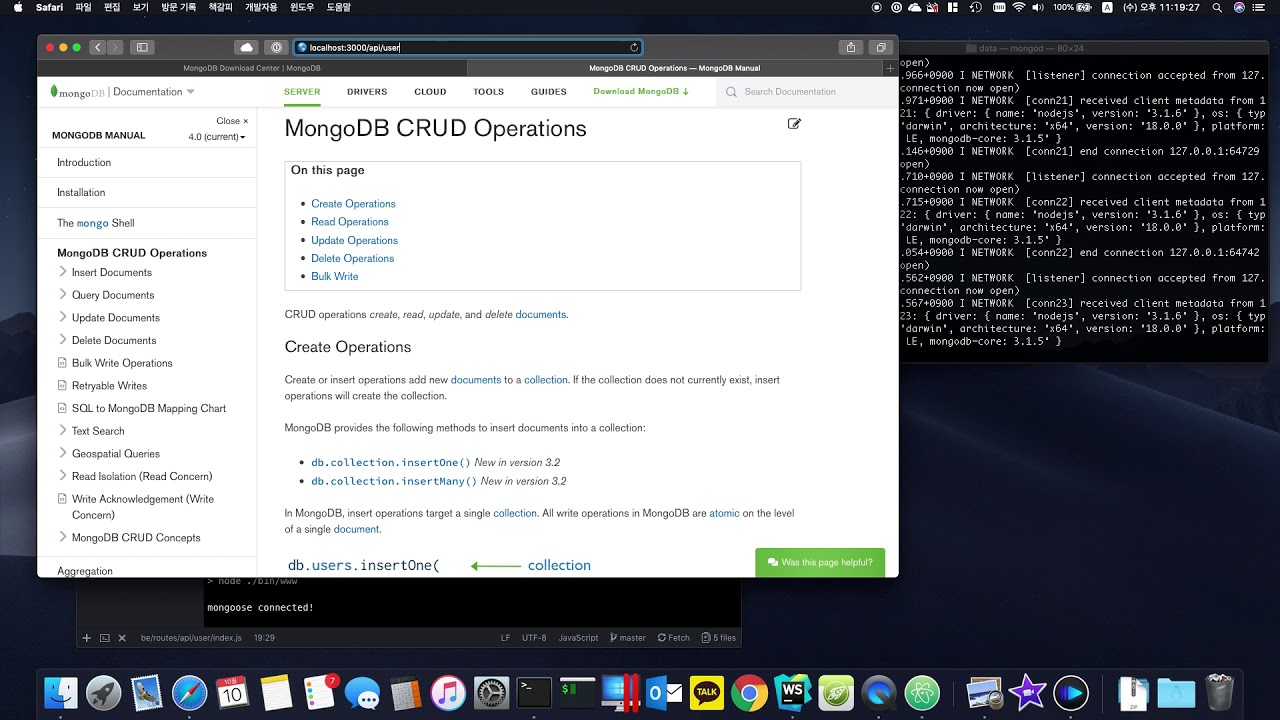Show the Safari sidebar

pos(142,47)
